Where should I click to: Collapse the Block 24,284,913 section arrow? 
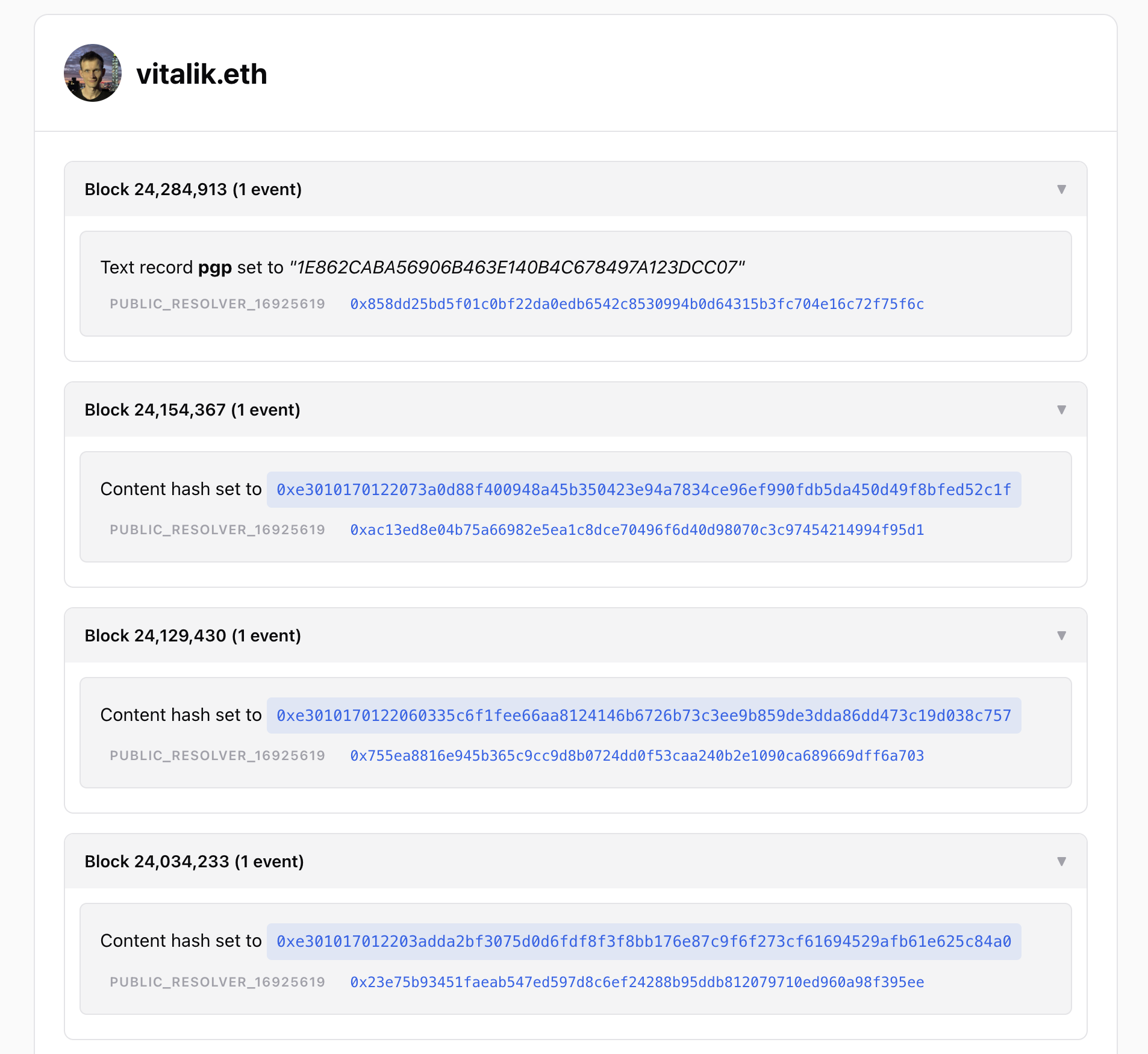(x=1061, y=189)
